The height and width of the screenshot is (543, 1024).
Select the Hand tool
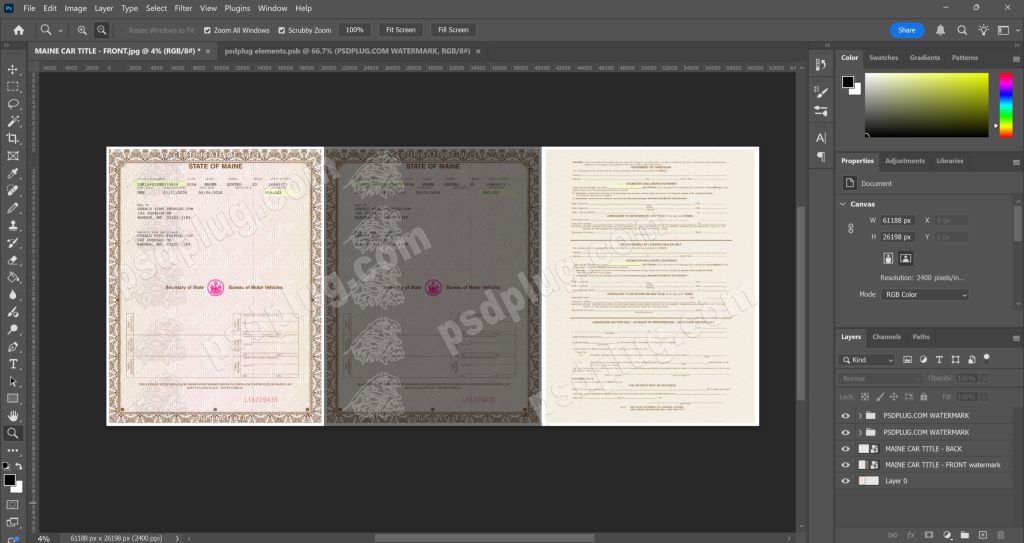(x=13, y=415)
